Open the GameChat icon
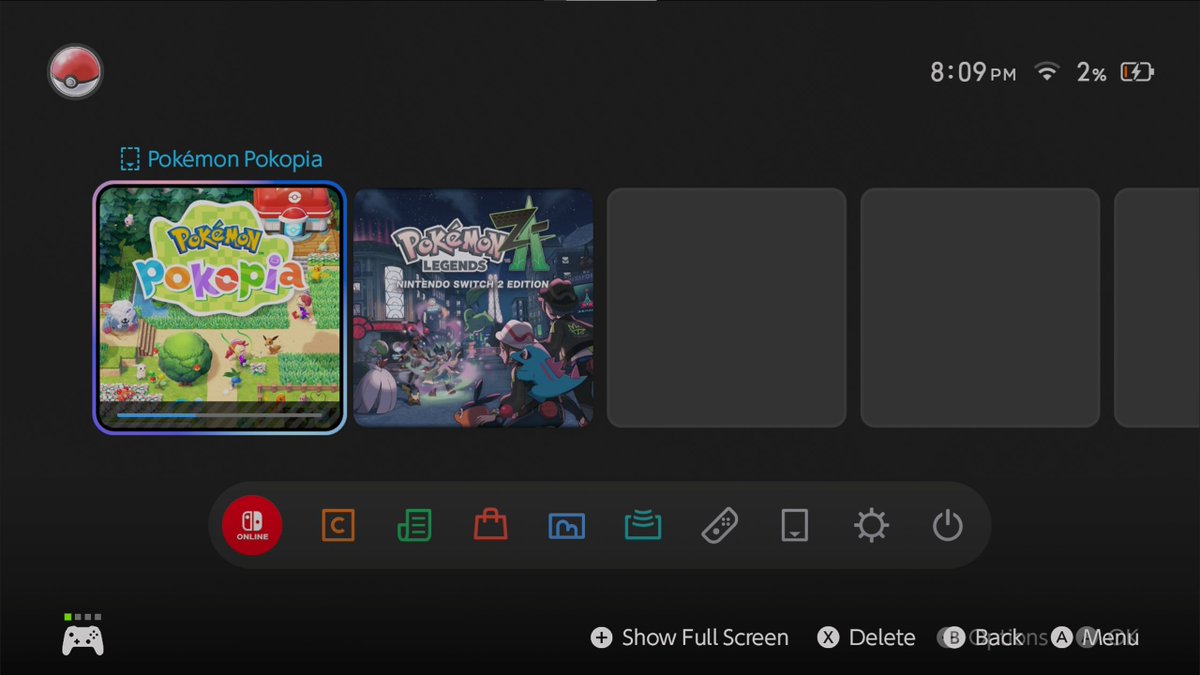 point(338,525)
